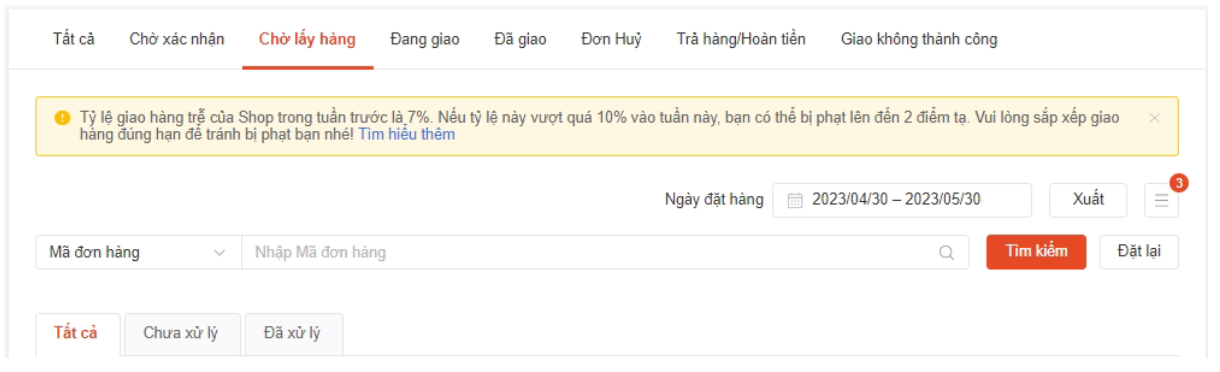Viewport: 1220px width, 372px height.
Task: Open the order date range picker
Action: (903, 200)
